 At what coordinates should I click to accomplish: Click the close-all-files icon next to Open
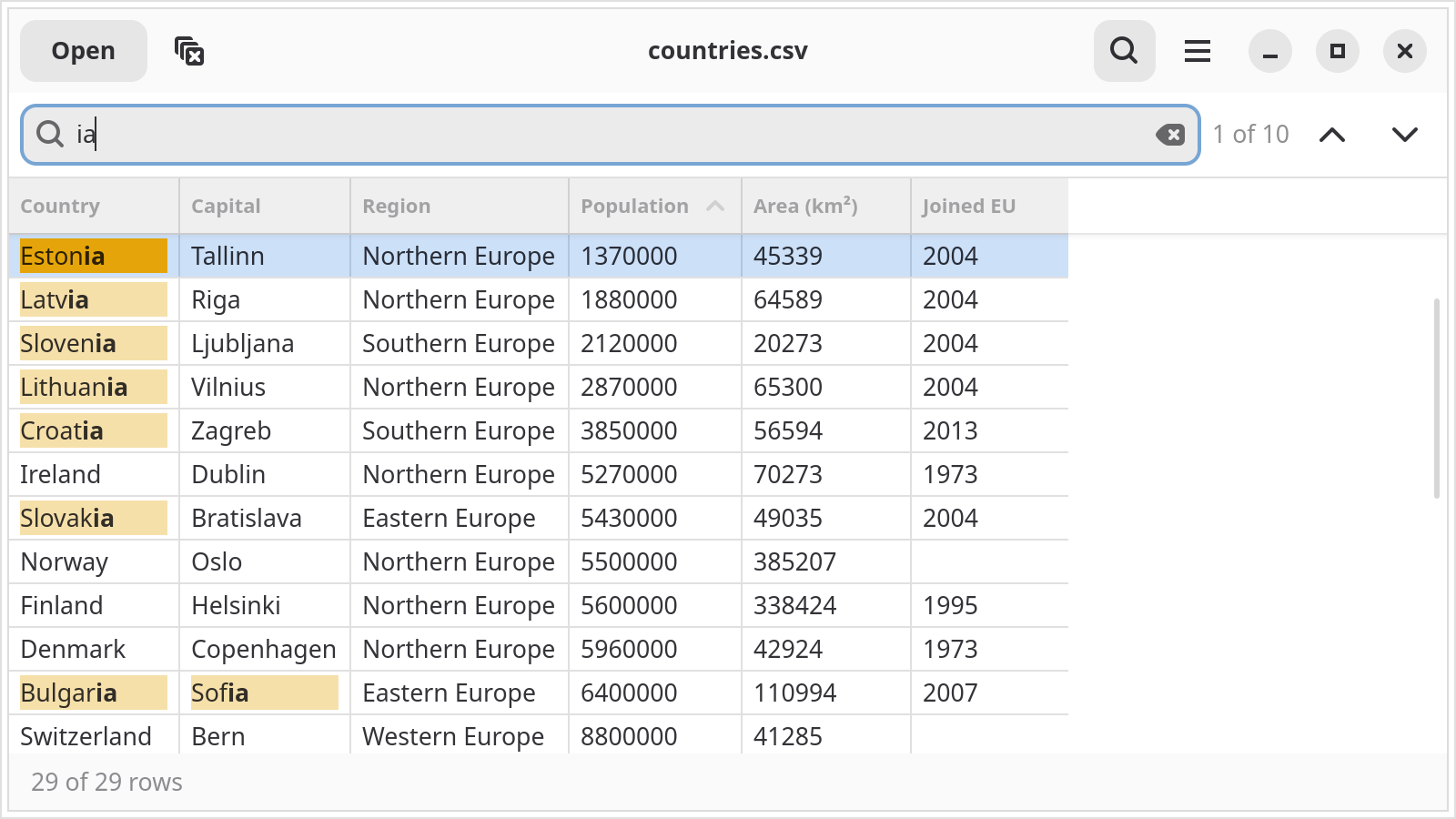coord(189,51)
